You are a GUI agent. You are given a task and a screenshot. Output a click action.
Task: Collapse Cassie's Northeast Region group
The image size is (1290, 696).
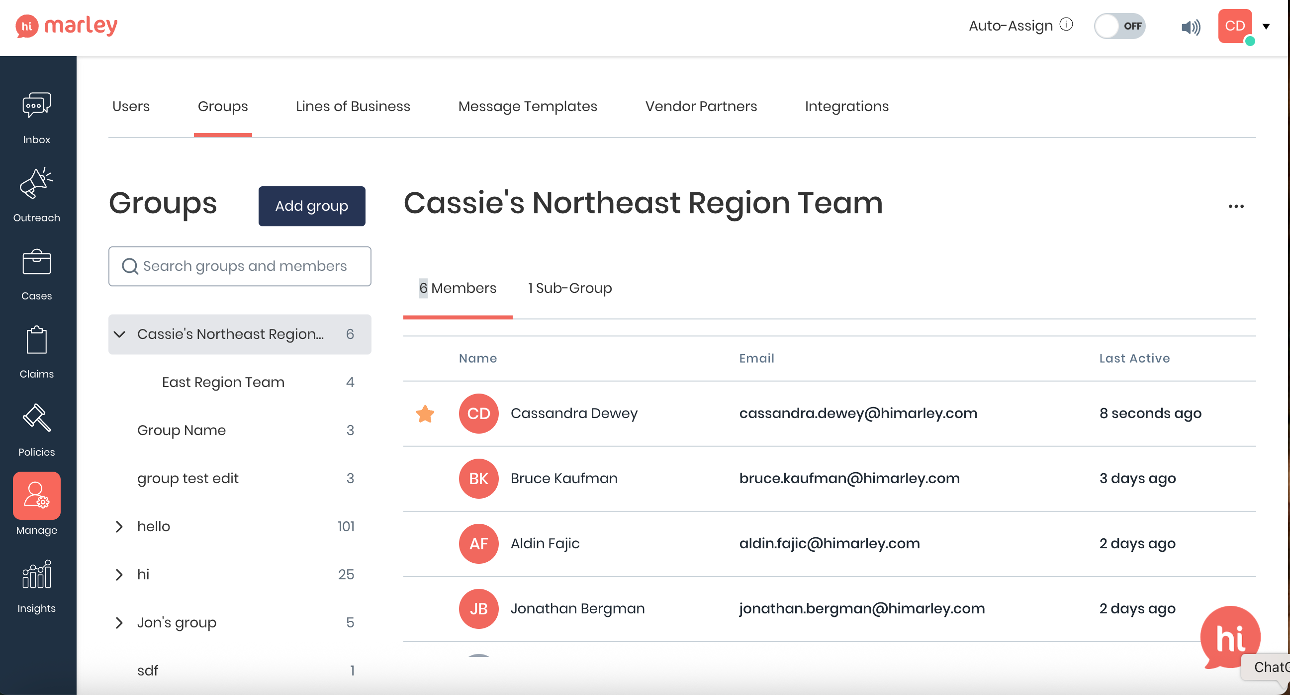coord(120,335)
